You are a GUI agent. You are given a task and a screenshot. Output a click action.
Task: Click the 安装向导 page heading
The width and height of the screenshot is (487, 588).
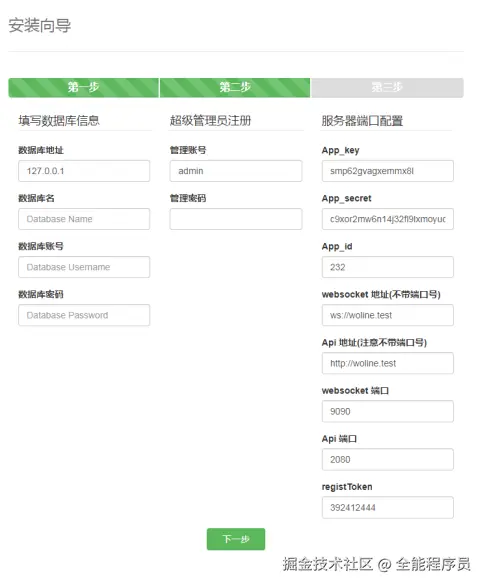coord(40,26)
